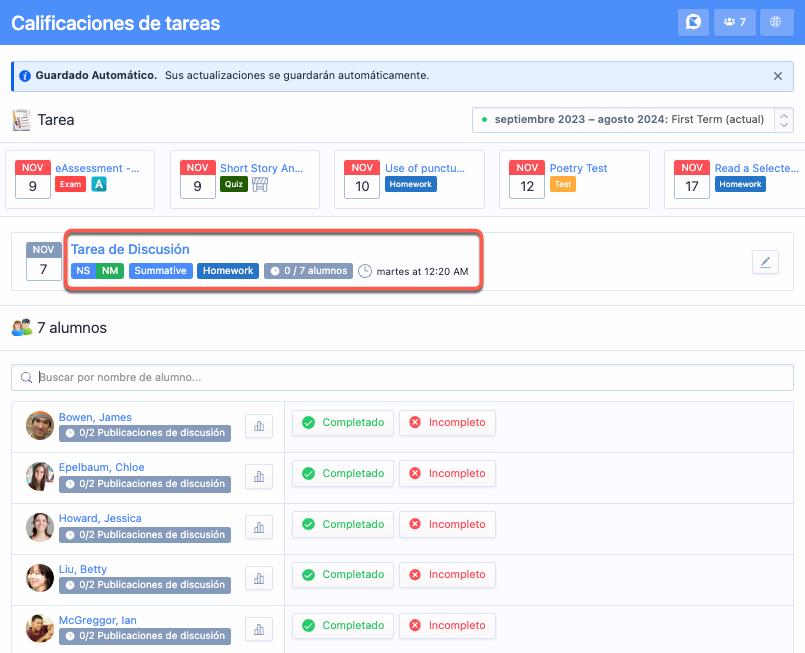Click the globe language icon
This screenshot has width=805, height=653.
click(776, 22)
